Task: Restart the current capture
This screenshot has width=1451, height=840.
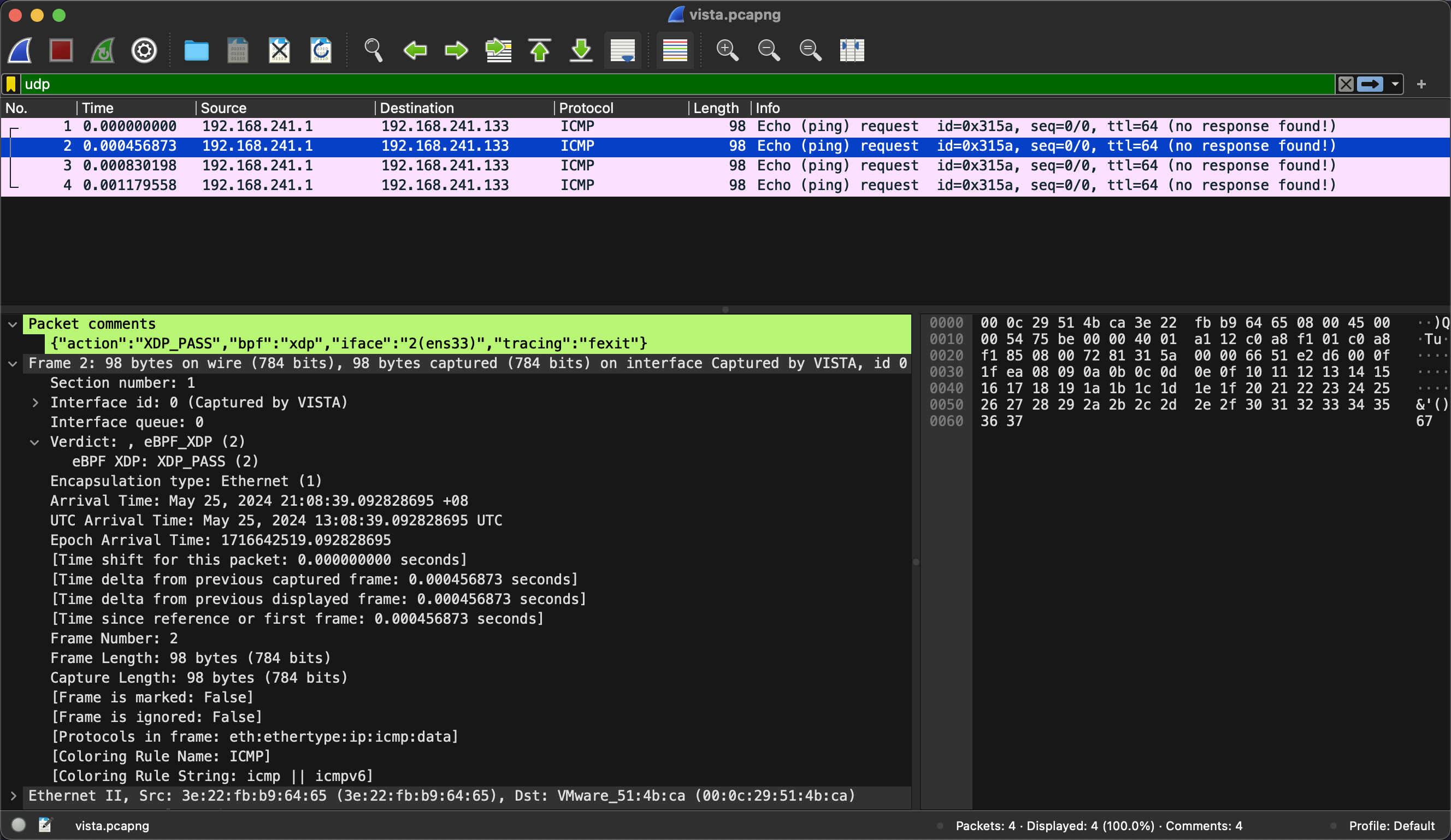Action: (103, 51)
